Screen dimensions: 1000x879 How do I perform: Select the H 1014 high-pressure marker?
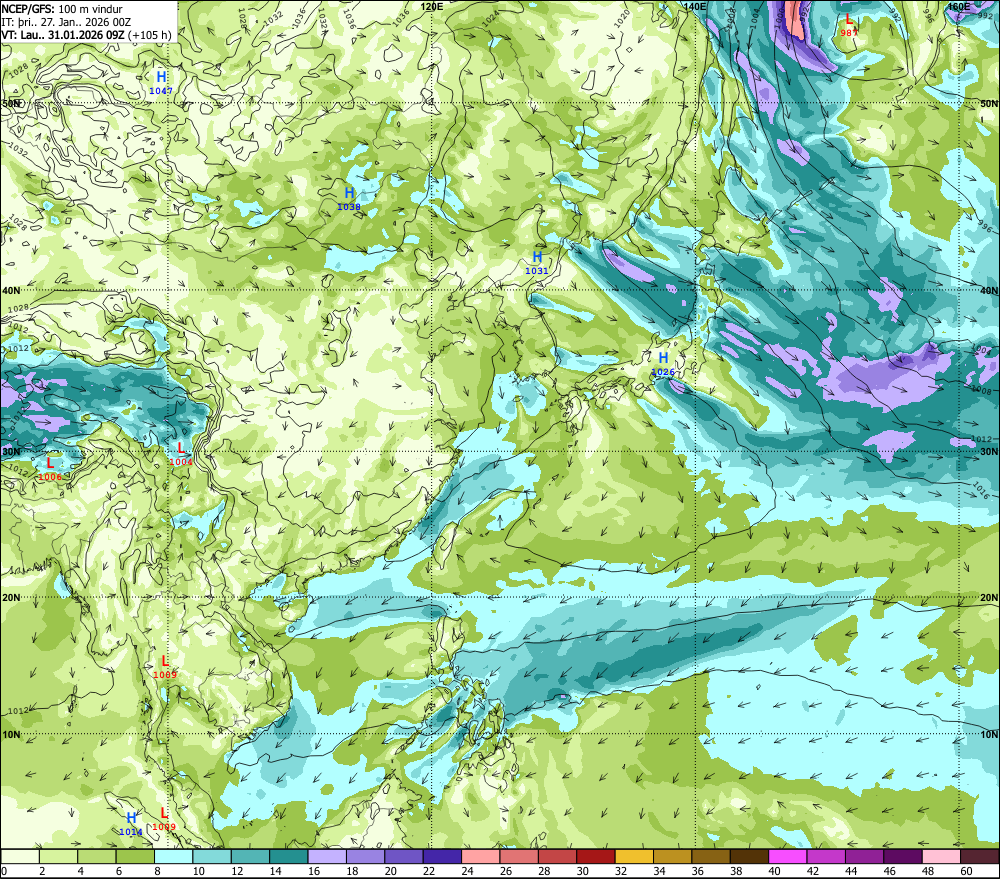click(x=131, y=823)
